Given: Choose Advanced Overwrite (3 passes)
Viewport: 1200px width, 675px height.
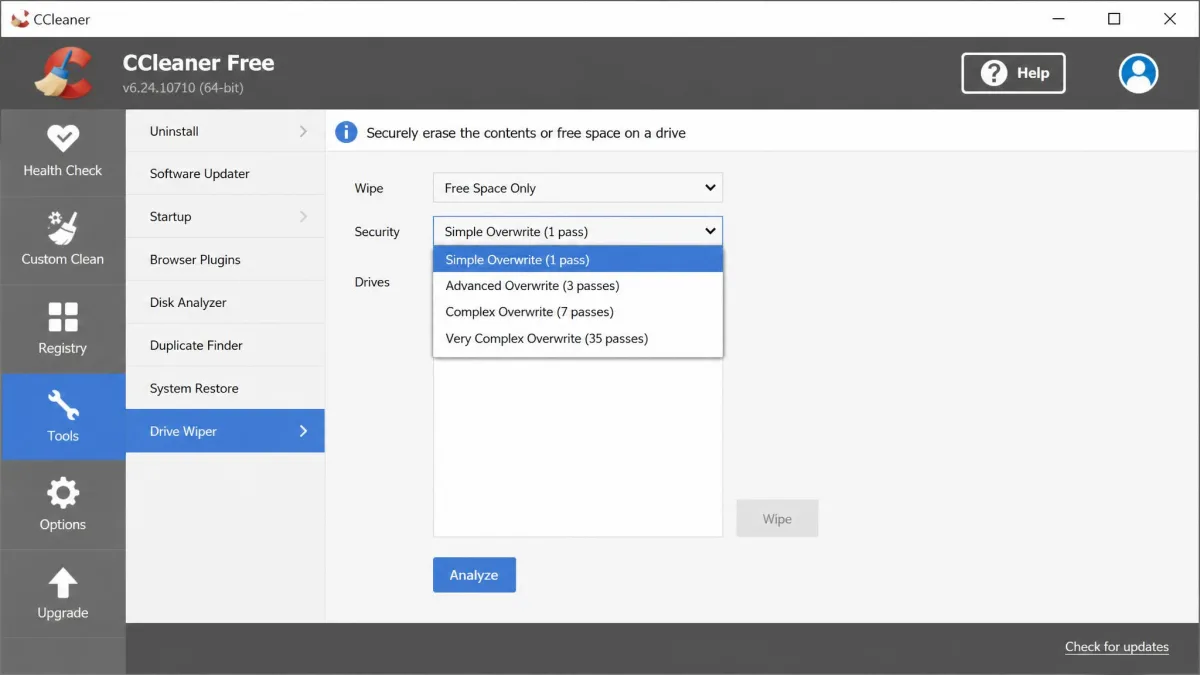Looking at the screenshot, I should tap(578, 286).
